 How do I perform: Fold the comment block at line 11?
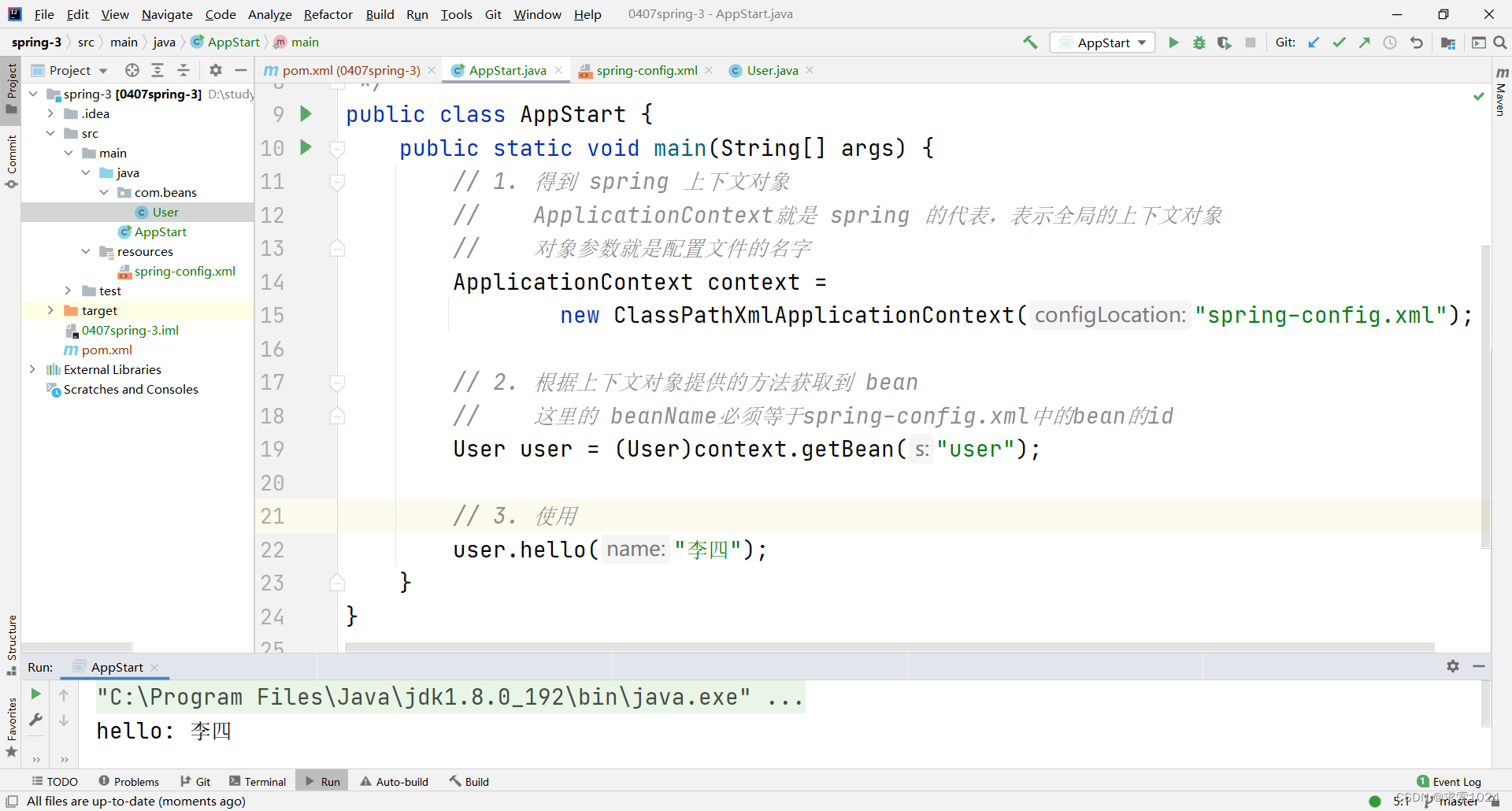pos(337,182)
